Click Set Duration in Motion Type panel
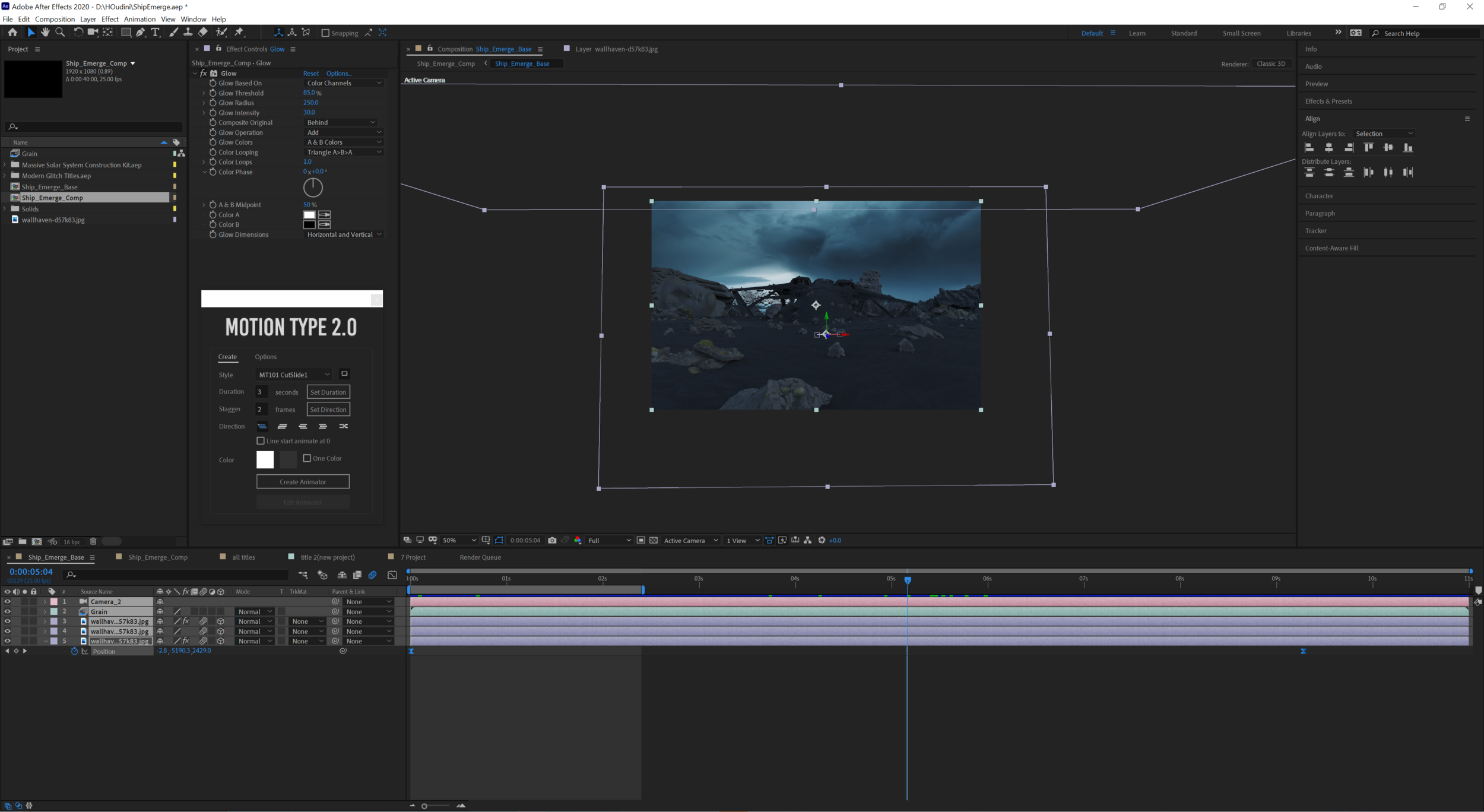 pyautogui.click(x=328, y=392)
